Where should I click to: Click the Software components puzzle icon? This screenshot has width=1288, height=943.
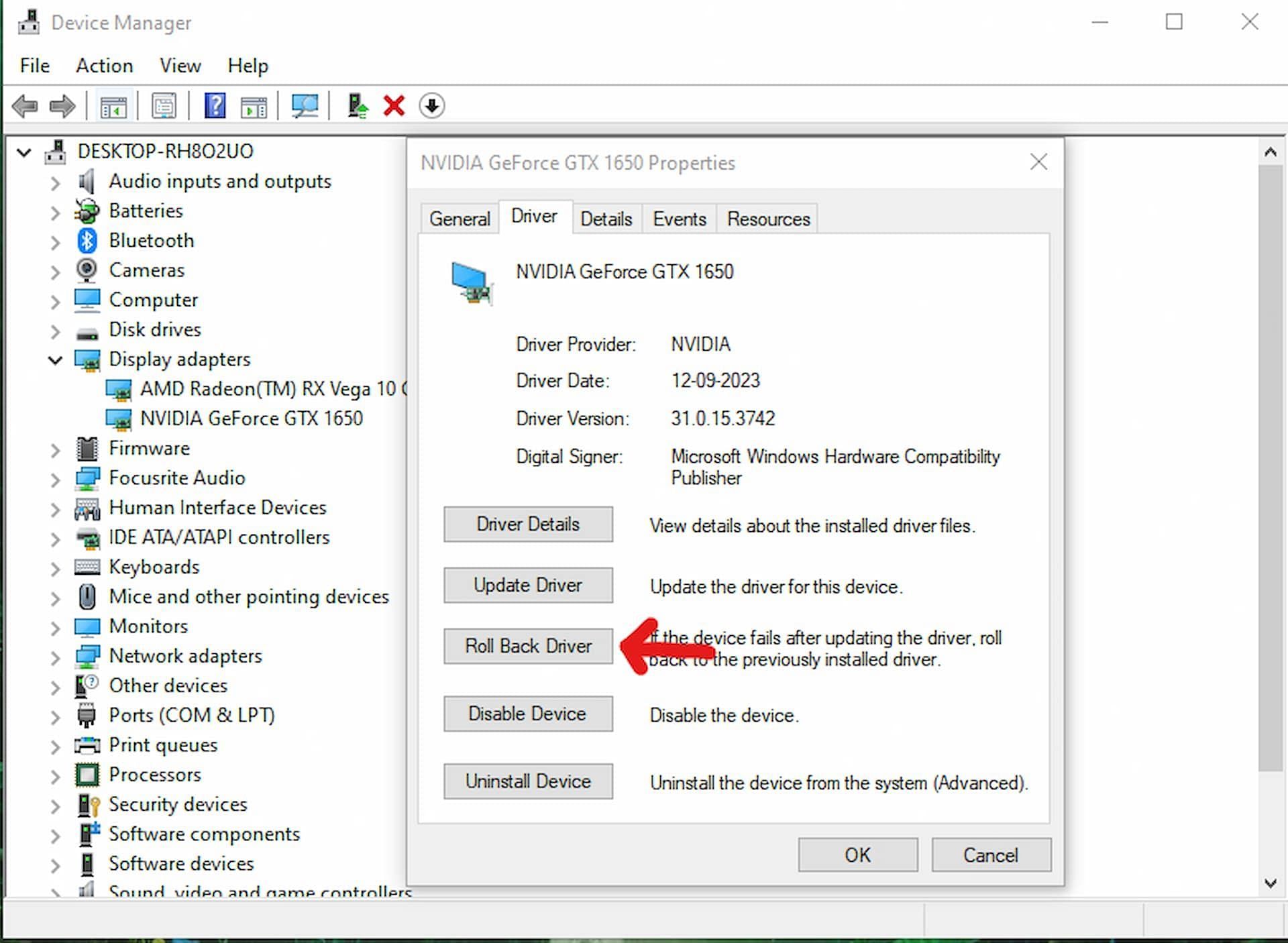(x=89, y=834)
